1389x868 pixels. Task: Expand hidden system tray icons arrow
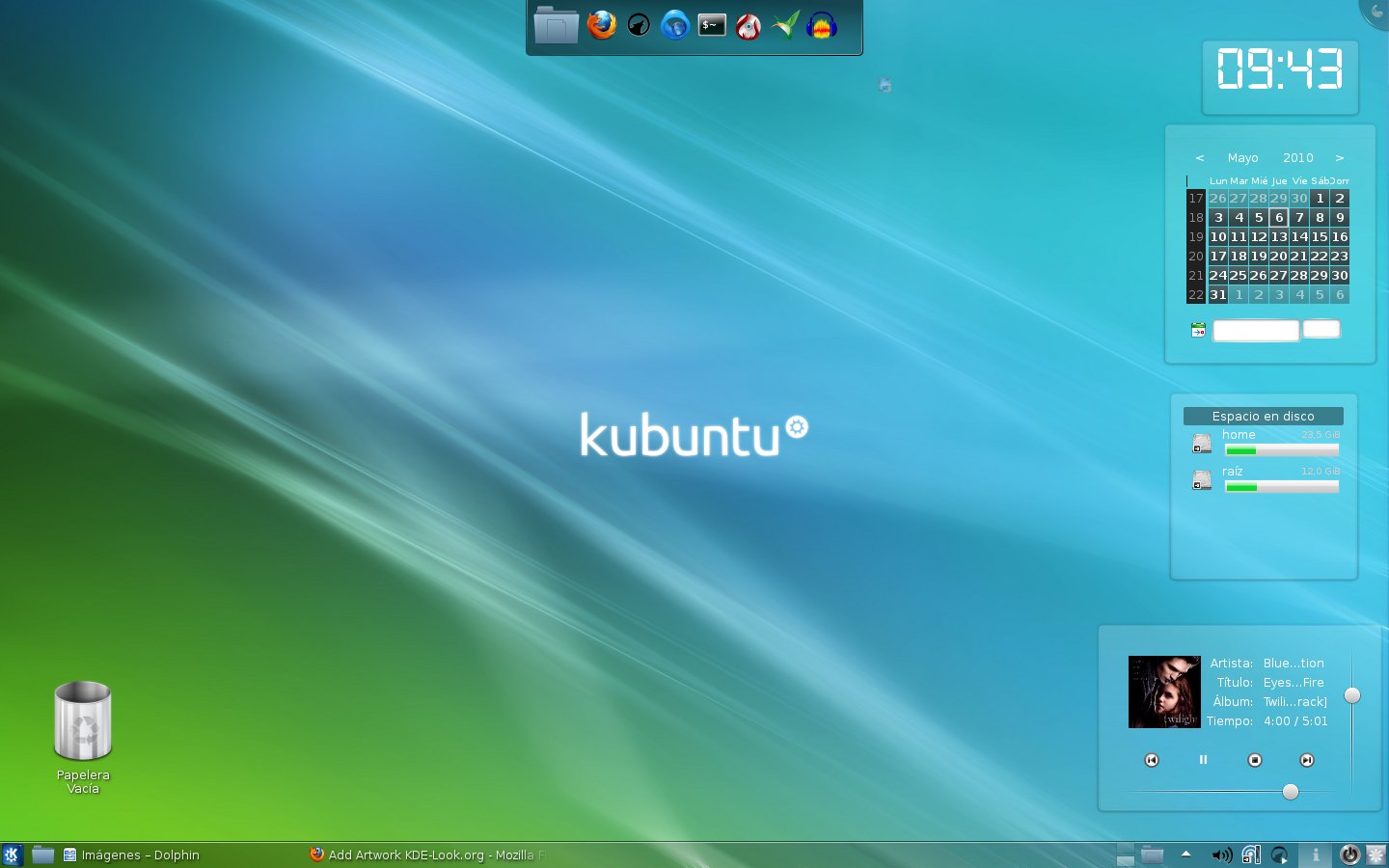tap(1186, 854)
